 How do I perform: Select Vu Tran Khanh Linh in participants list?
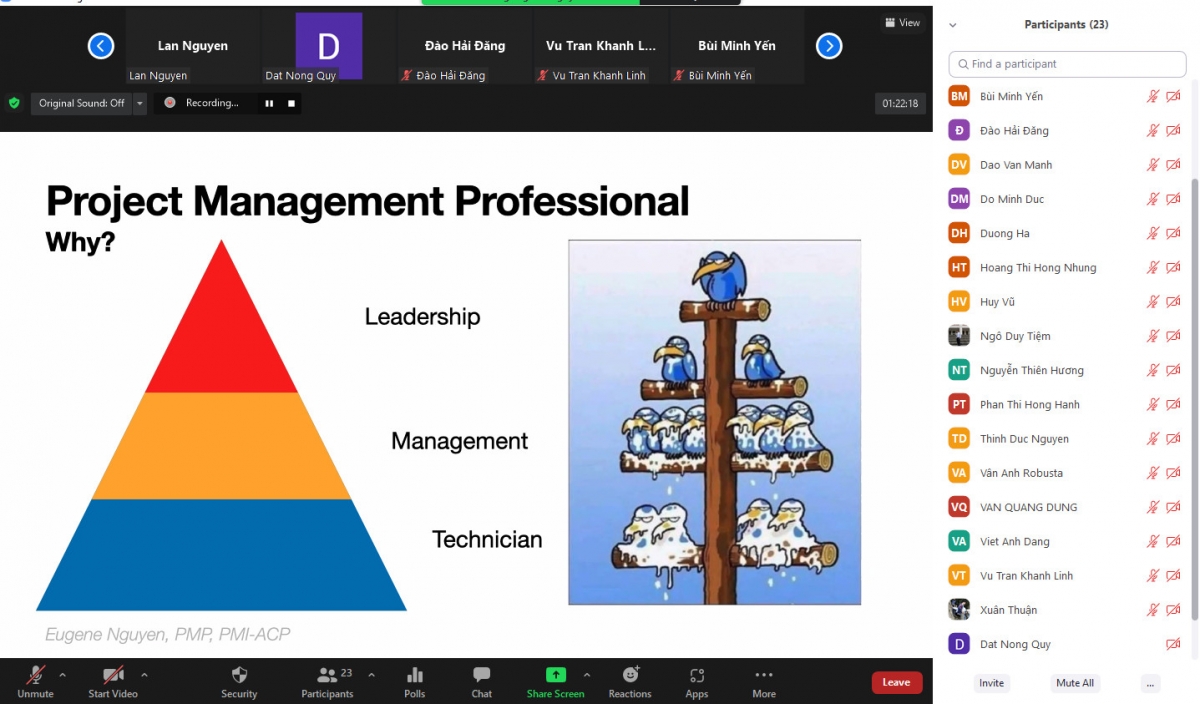click(x=1065, y=576)
